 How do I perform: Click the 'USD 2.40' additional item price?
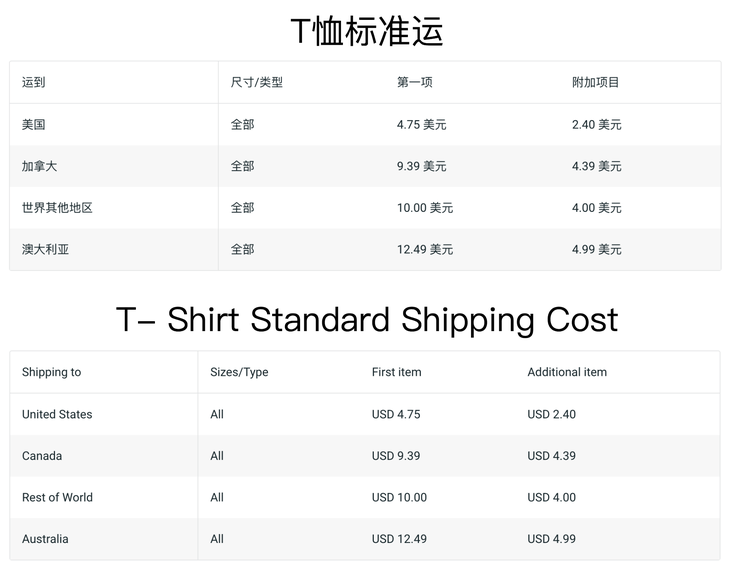551,414
